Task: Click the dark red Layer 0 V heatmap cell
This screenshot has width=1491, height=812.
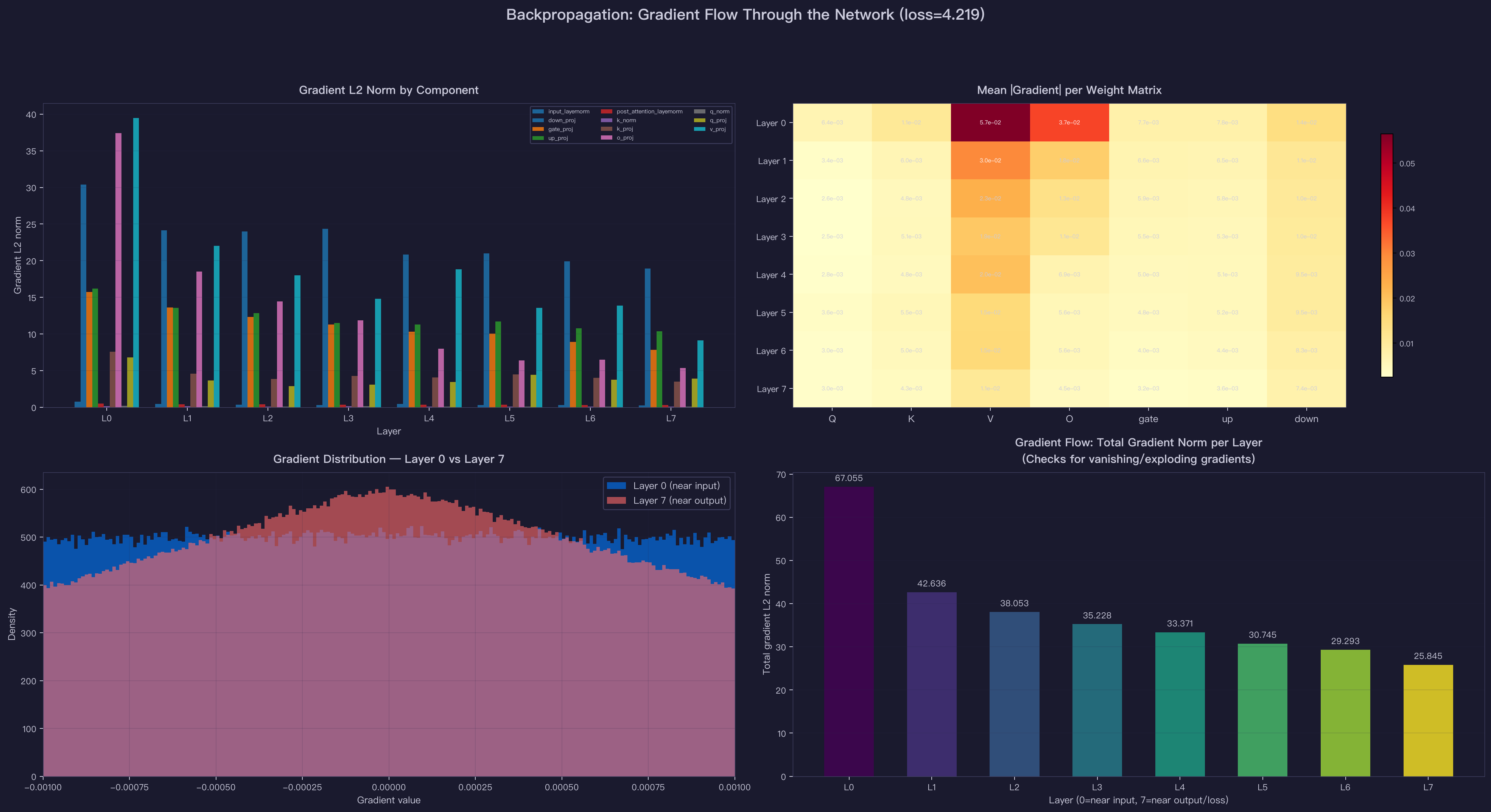Action: point(990,123)
